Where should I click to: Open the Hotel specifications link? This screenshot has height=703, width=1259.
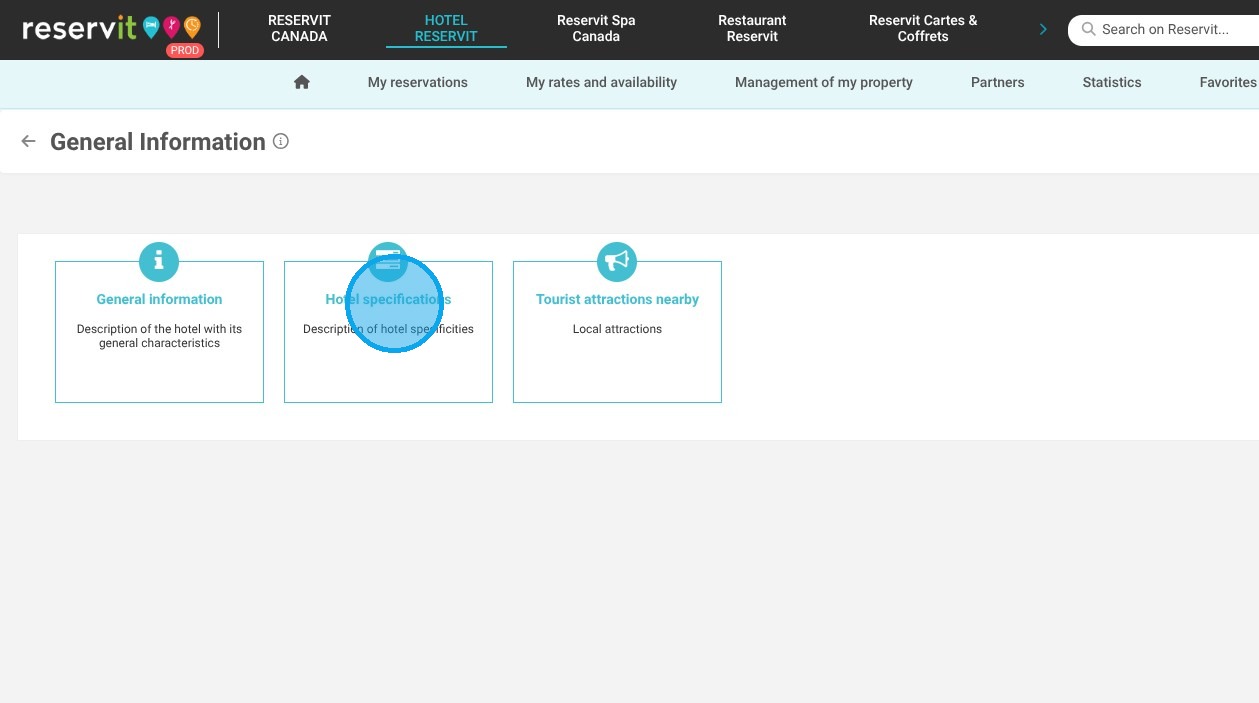pyautogui.click(x=388, y=299)
